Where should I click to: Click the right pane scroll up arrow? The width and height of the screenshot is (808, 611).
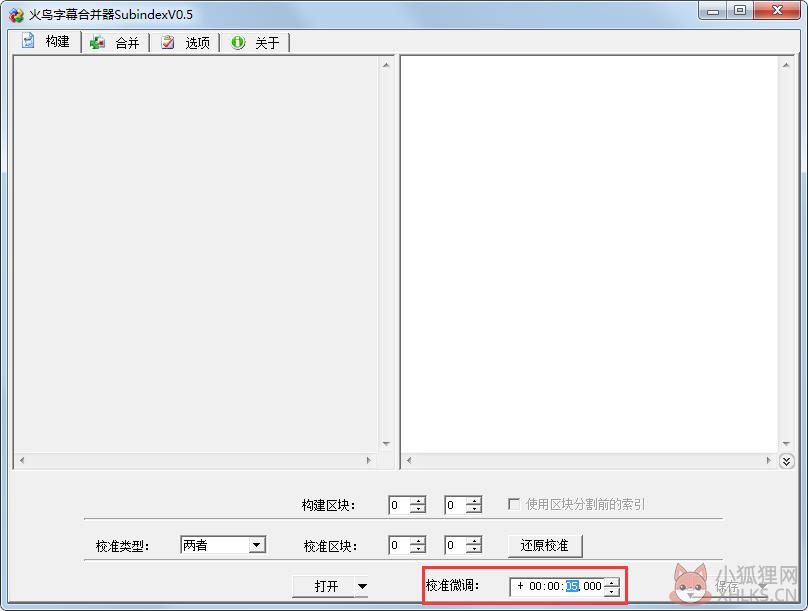[x=785, y=65]
